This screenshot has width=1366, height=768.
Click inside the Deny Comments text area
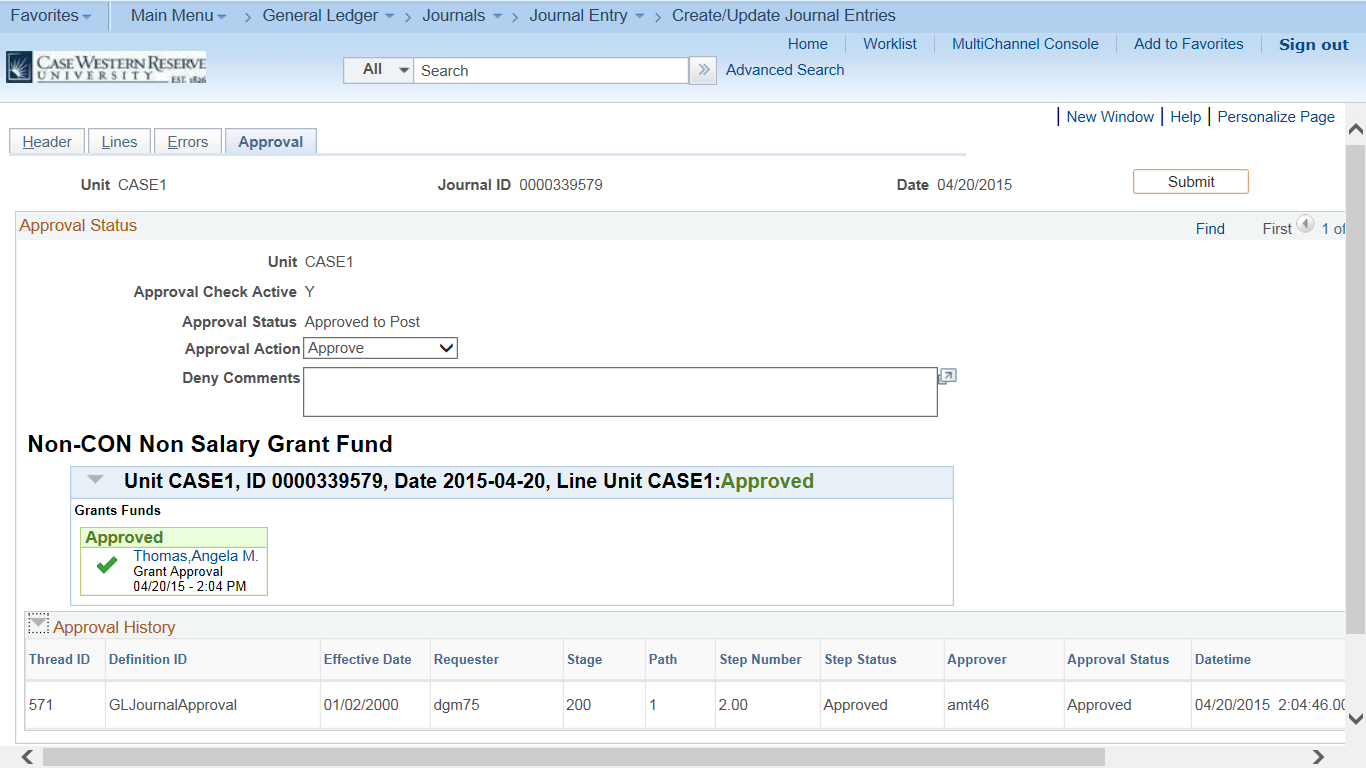[620, 392]
